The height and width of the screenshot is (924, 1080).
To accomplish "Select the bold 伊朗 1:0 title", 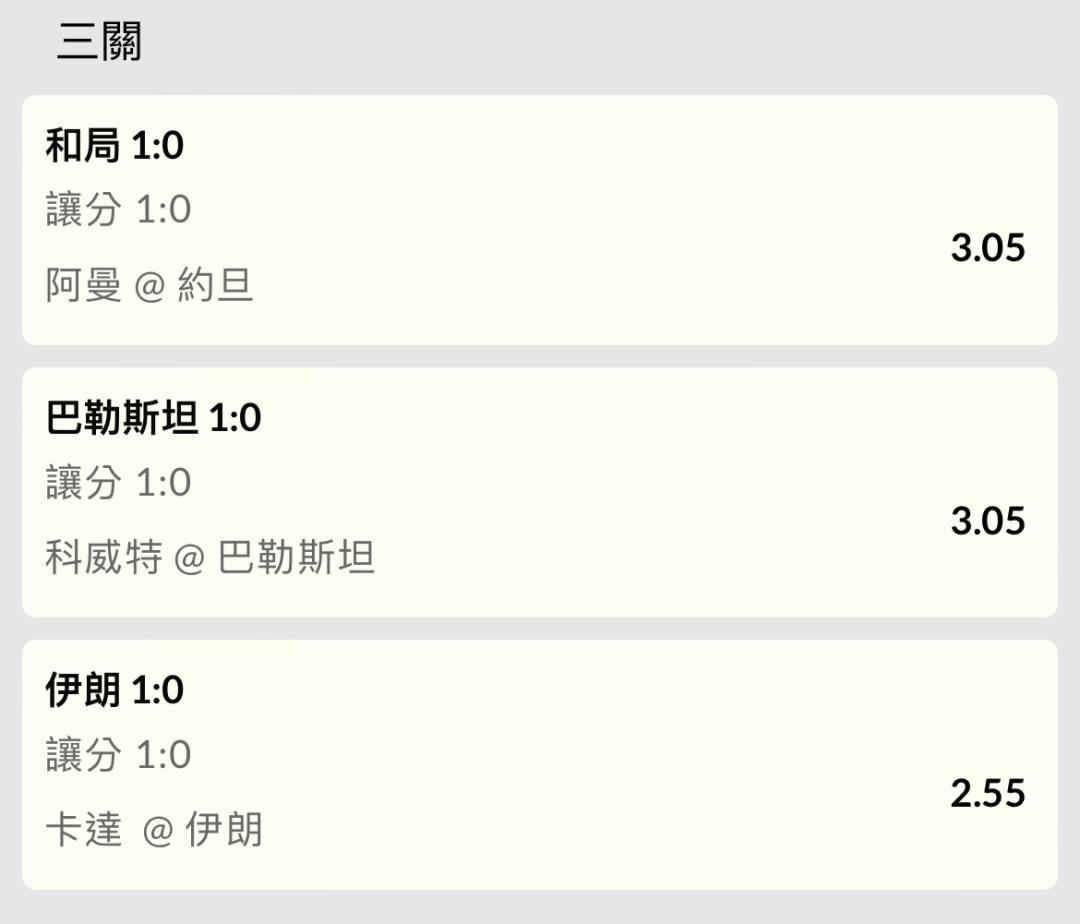I will (114, 690).
